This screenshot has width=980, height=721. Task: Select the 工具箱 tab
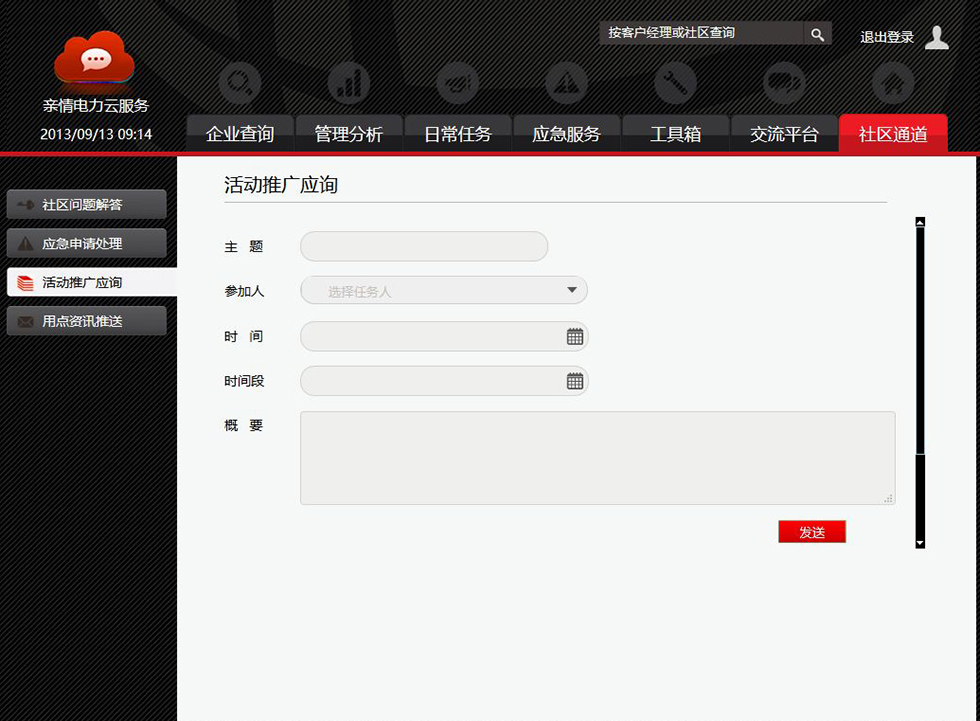pos(675,133)
